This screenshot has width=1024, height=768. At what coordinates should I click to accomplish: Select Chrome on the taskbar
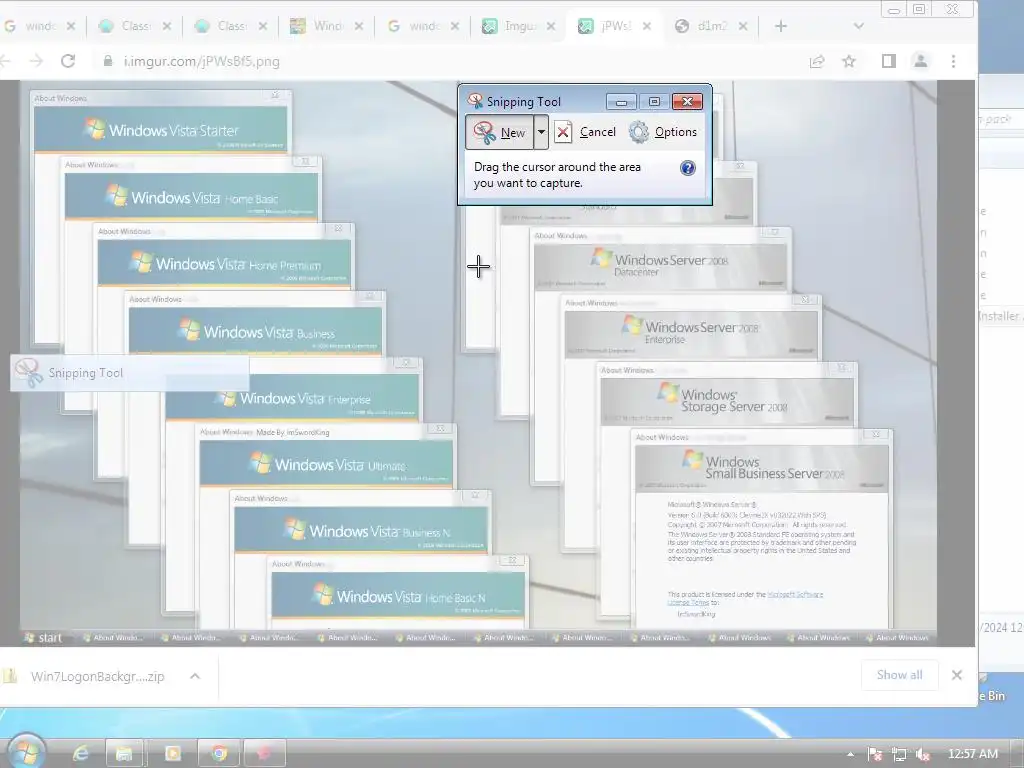pyautogui.click(x=219, y=754)
